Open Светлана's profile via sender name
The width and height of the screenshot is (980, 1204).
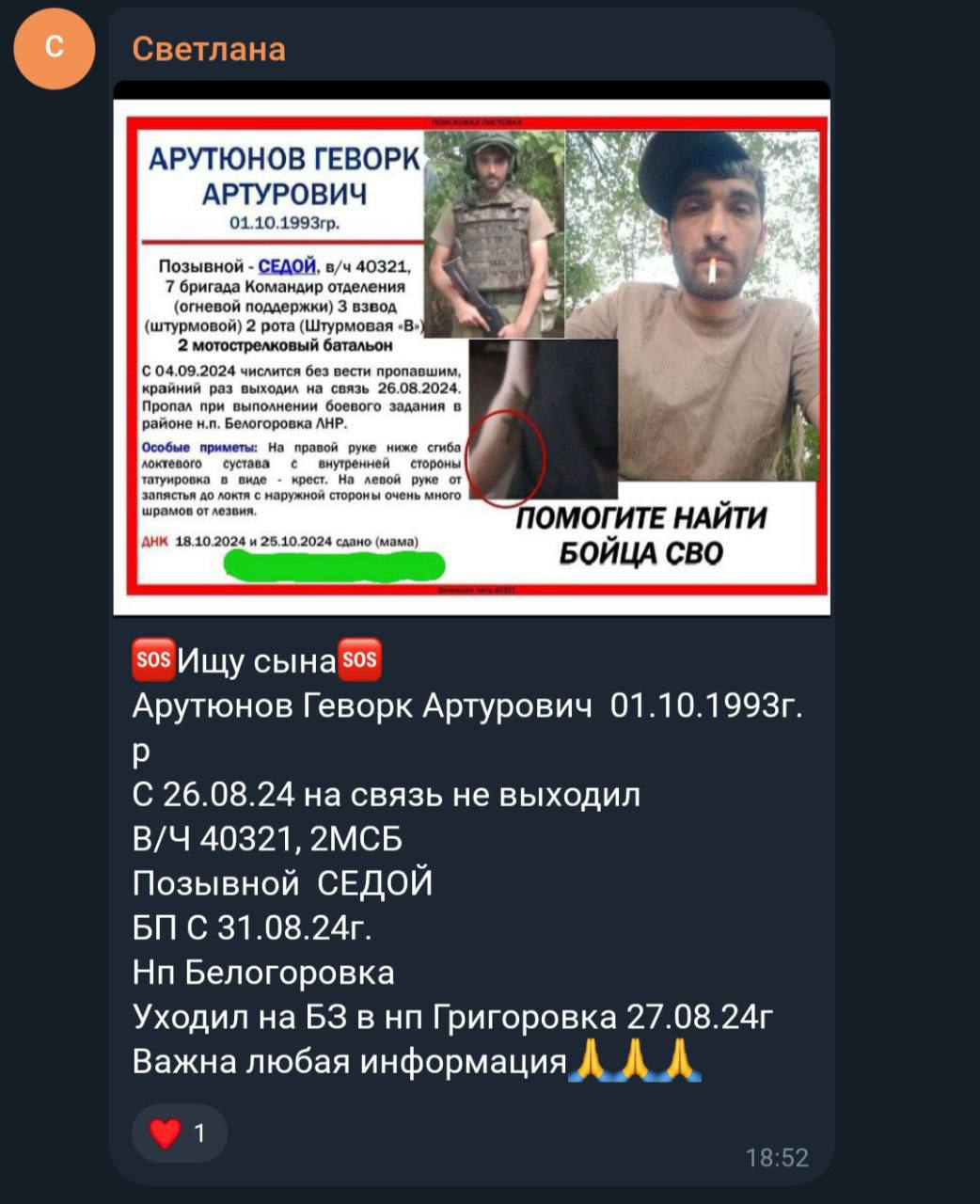[x=209, y=49]
